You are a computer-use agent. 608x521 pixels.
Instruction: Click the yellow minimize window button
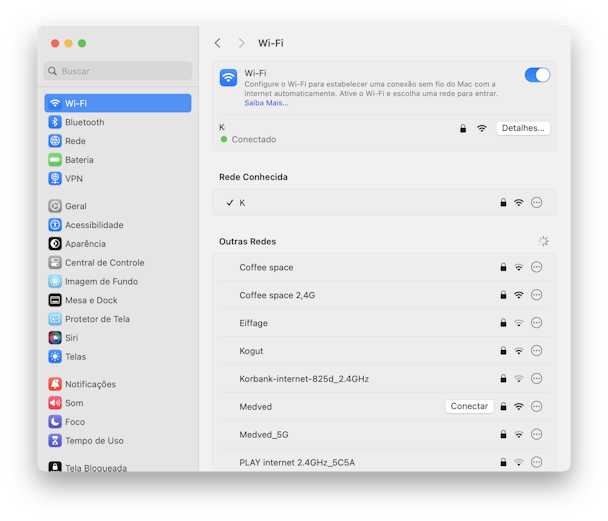point(68,43)
